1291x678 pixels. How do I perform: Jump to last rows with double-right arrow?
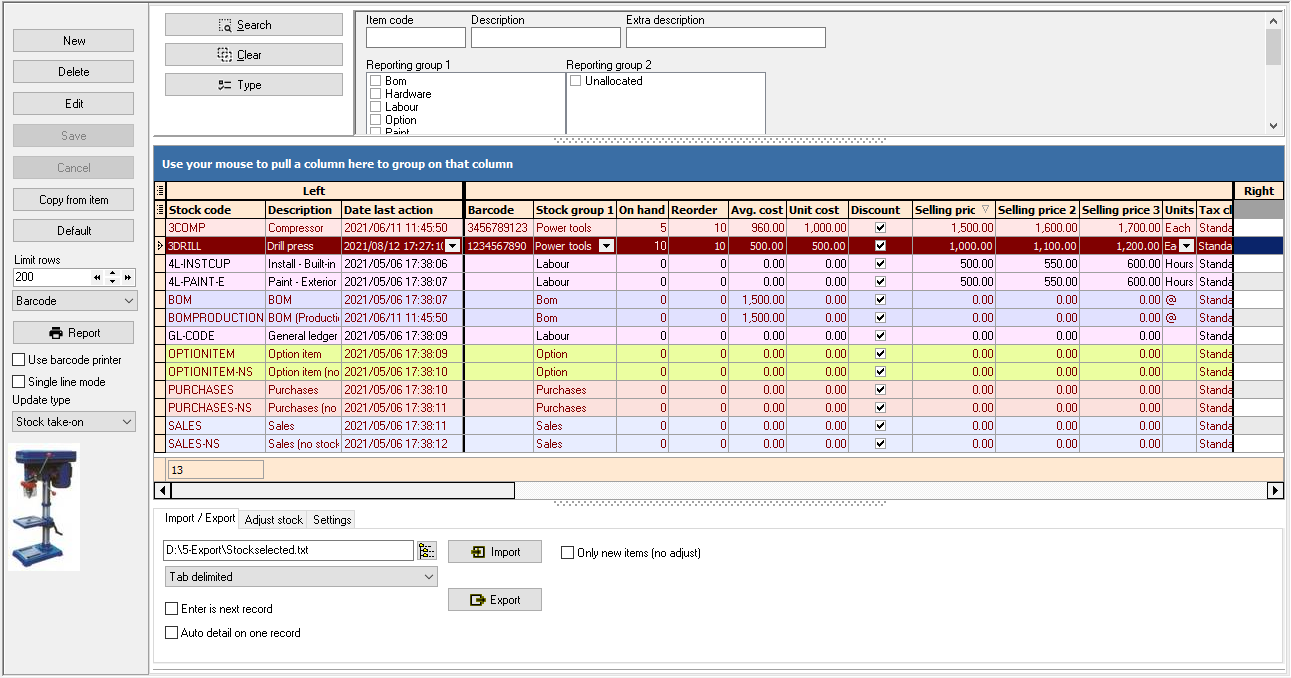click(128, 277)
